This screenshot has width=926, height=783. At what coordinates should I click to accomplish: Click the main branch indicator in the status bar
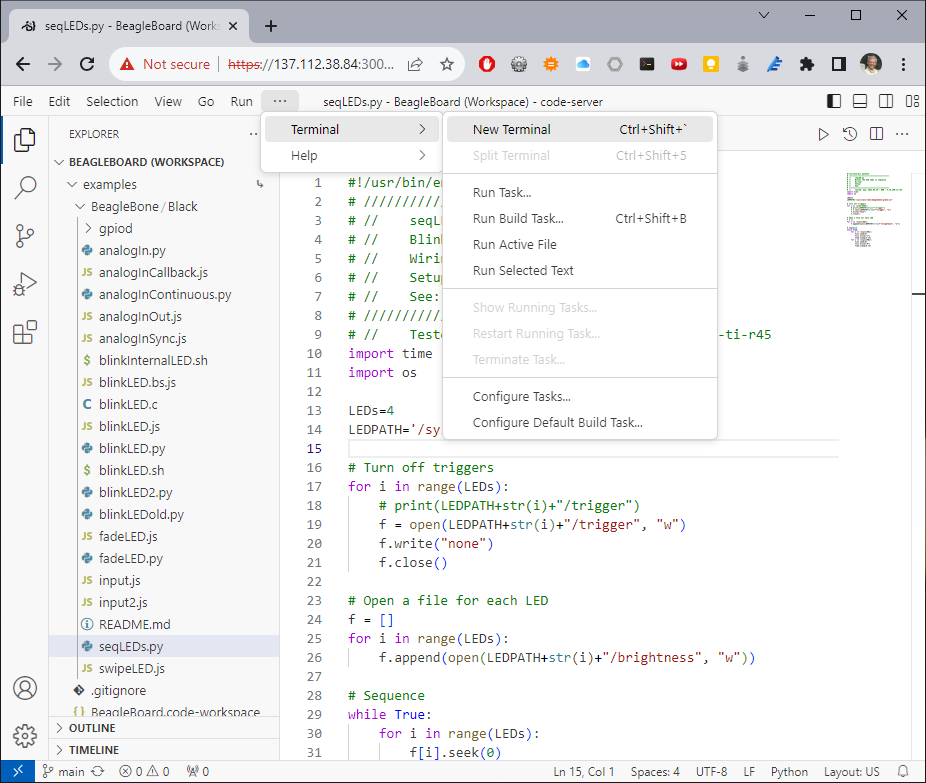pos(64,771)
